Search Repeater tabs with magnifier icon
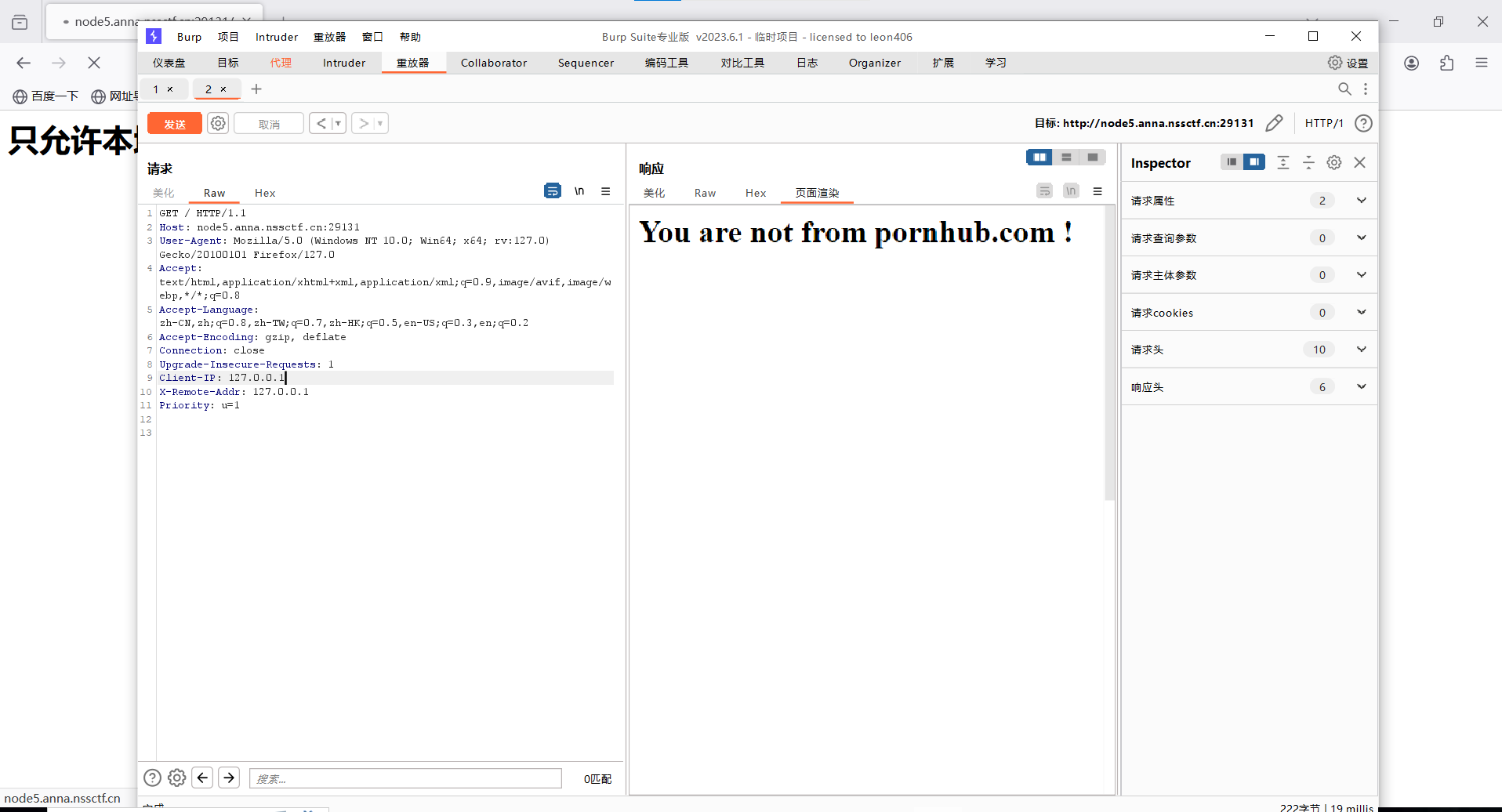This screenshot has height=812, width=1502. click(x=1344, y=89)
